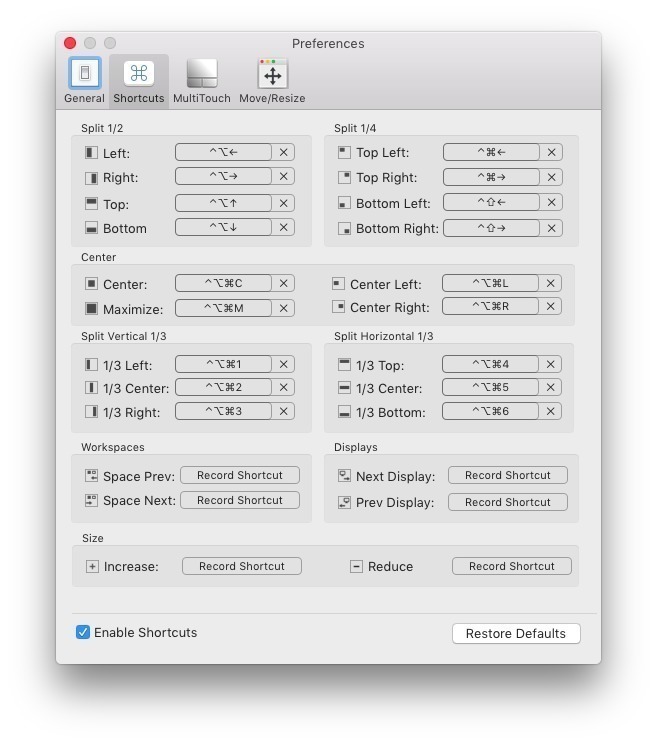This screenshot has height=744, width=657.
Task: Clear the Bottom Left quarter shortcut
Action: [x=551, y=202]
